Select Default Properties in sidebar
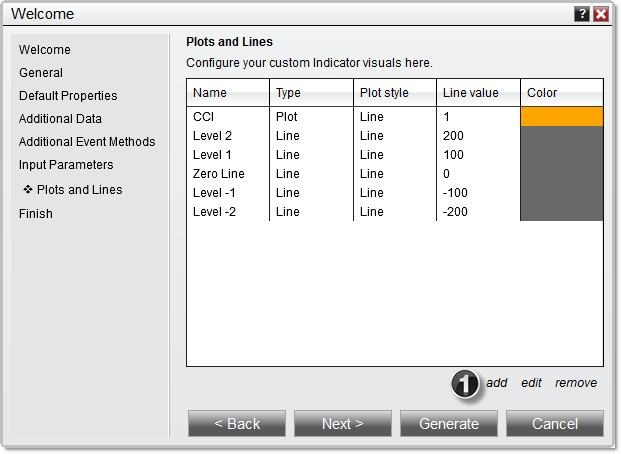Screen dimensions: 621x454 pos(68,96)
